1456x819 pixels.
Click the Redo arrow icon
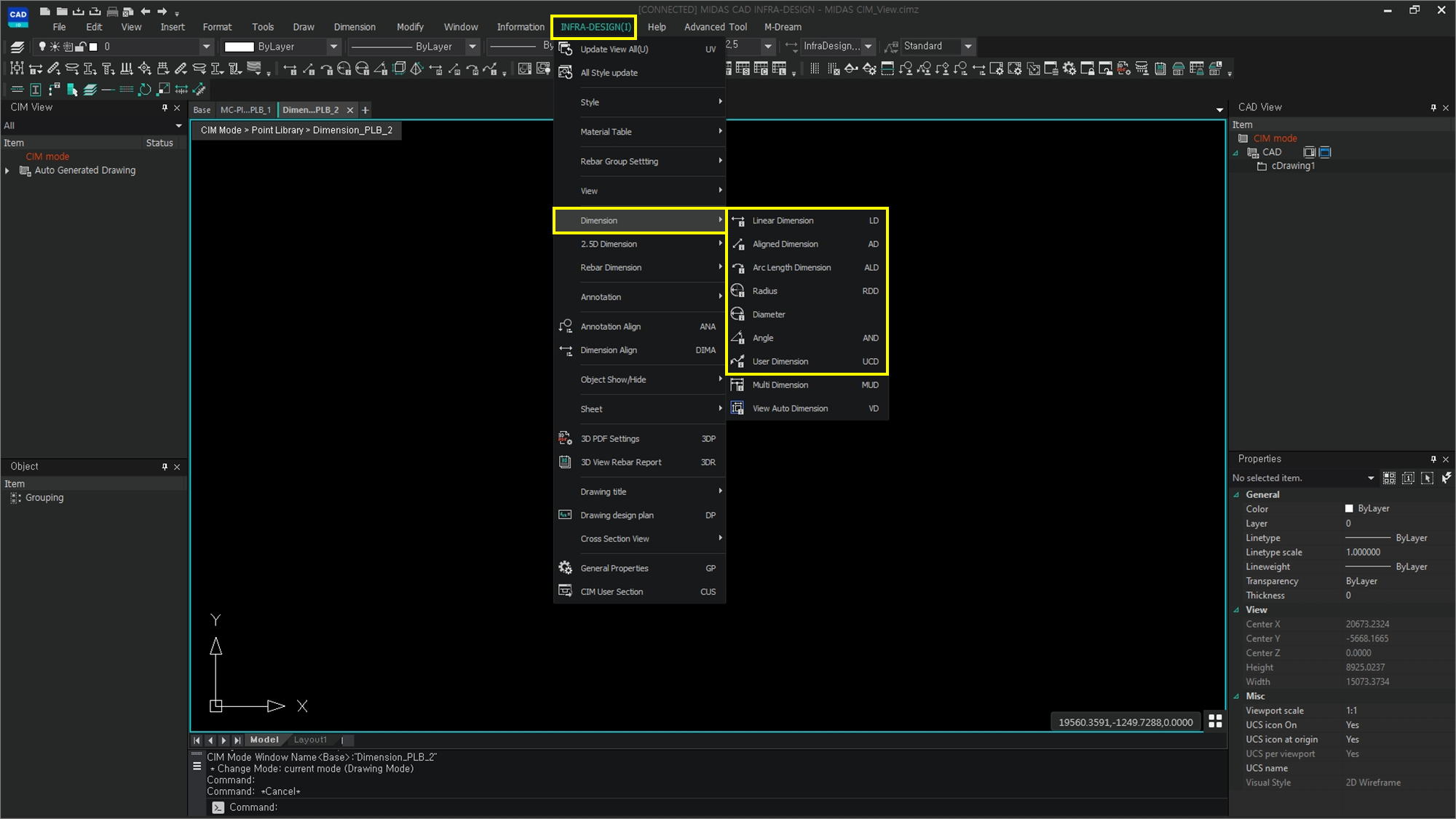[x=162, y=11]
